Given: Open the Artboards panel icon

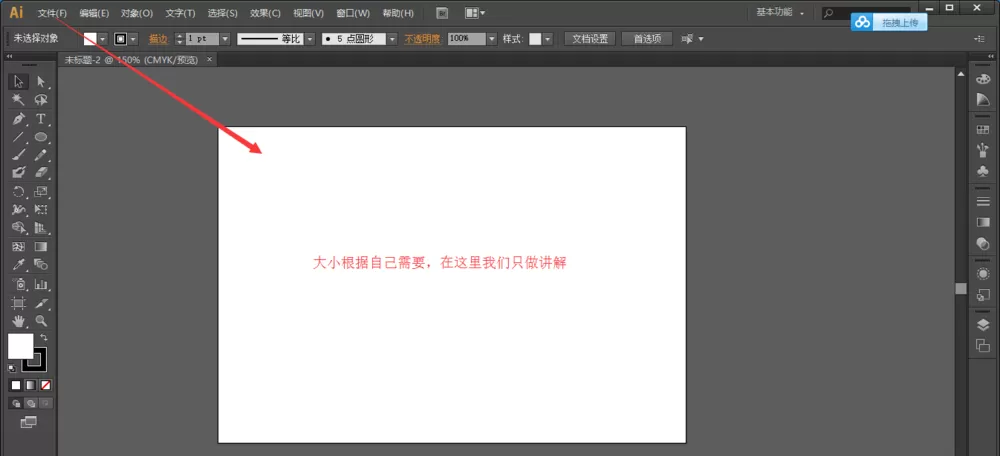Looking at the screenshot, I should (x=983, y=345).
